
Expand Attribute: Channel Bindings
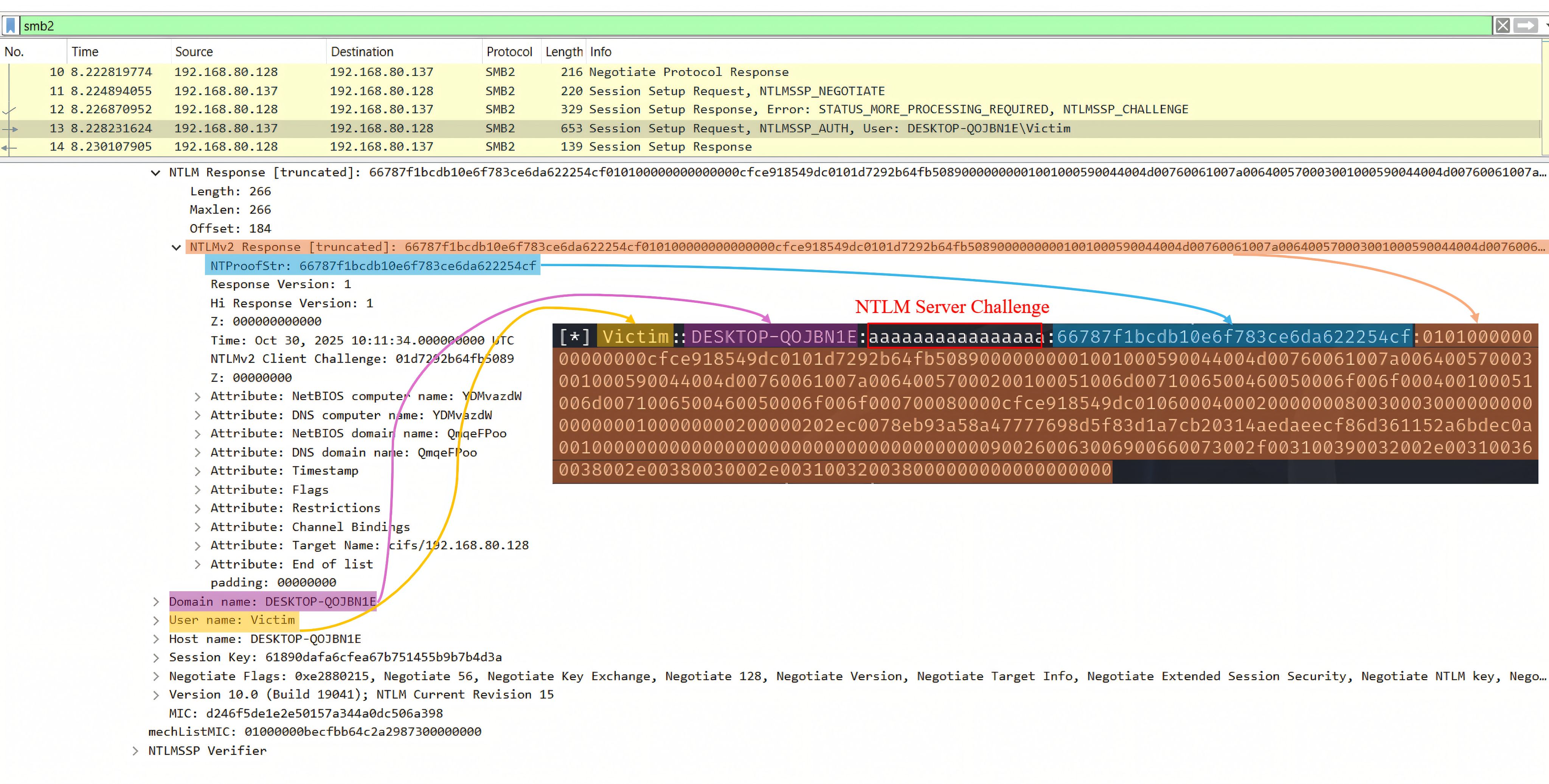(x=197, y=527)
